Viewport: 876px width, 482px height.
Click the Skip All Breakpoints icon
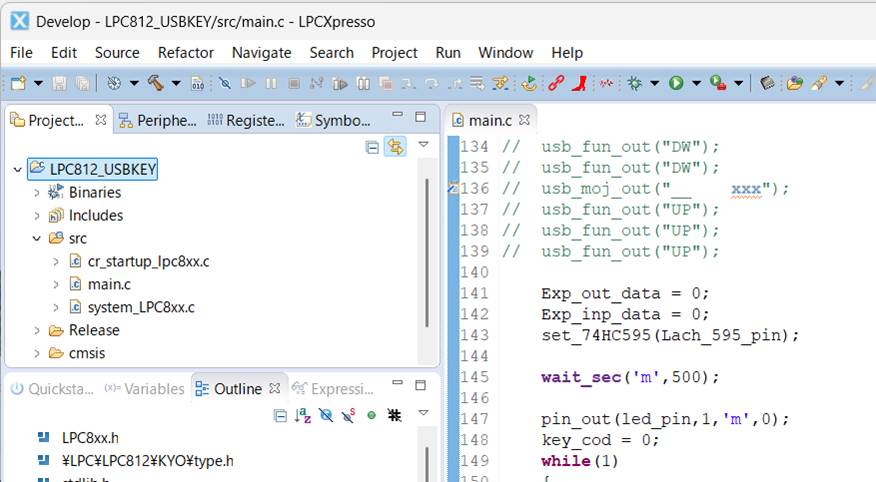coord(225,84)
